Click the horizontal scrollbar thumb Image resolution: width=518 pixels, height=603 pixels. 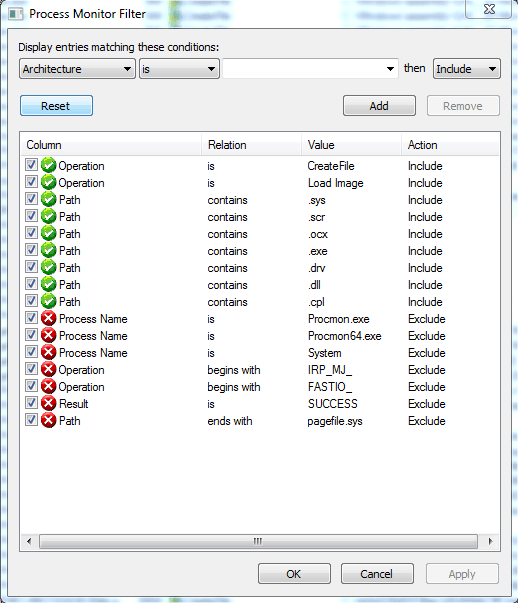coord(258,541)
